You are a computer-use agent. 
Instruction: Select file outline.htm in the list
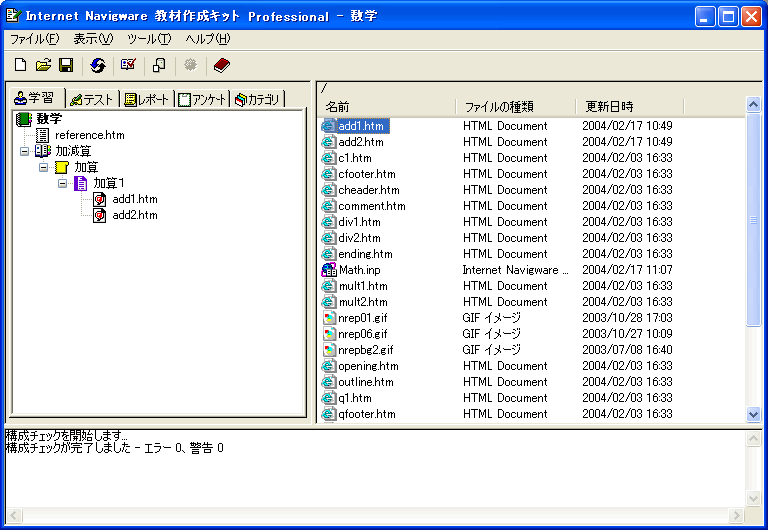click(x=366, y=382)
